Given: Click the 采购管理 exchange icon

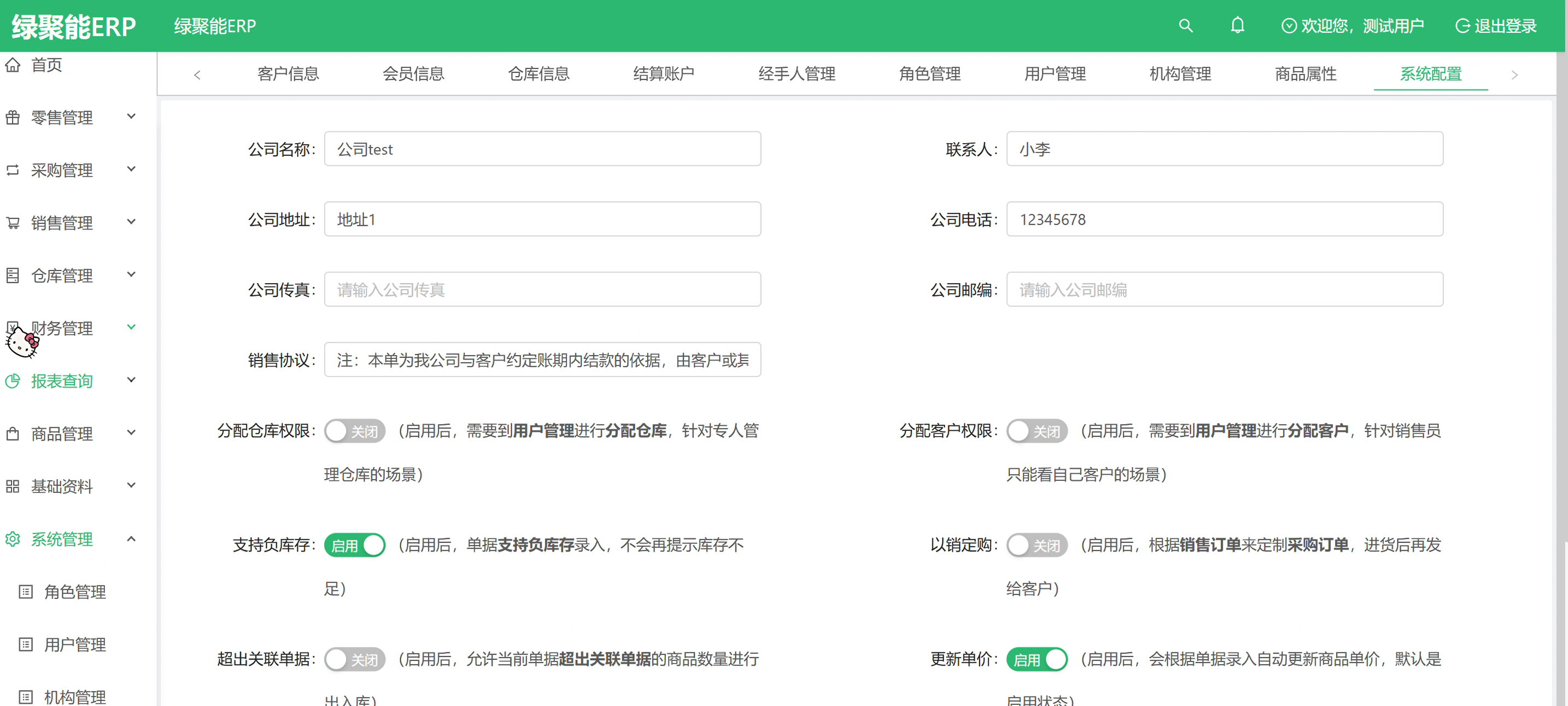Looking at the screenshot, I should [x=13, y=170].
